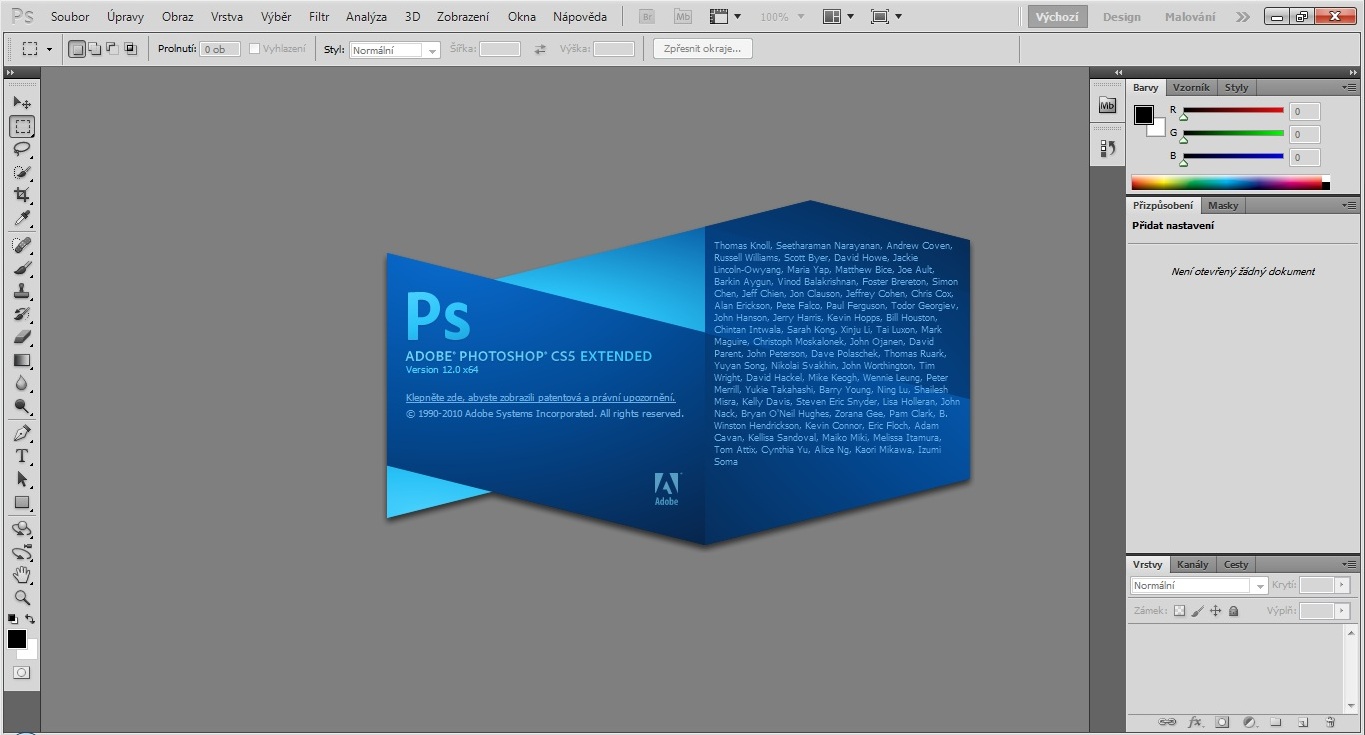Image resolution: width=1365 pixels, height=735 pixels.
Task: Select the Horizontal Type tool
Action: pyautogui.click(x=21, y=456)
